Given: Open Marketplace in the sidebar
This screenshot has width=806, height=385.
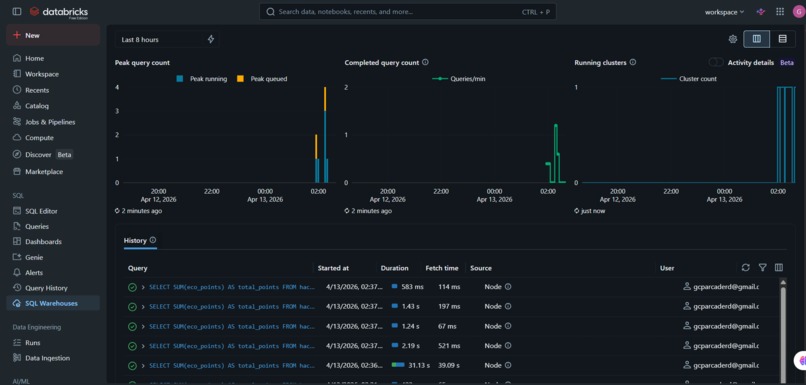Looking at the screenshot, I should (53, 171).
